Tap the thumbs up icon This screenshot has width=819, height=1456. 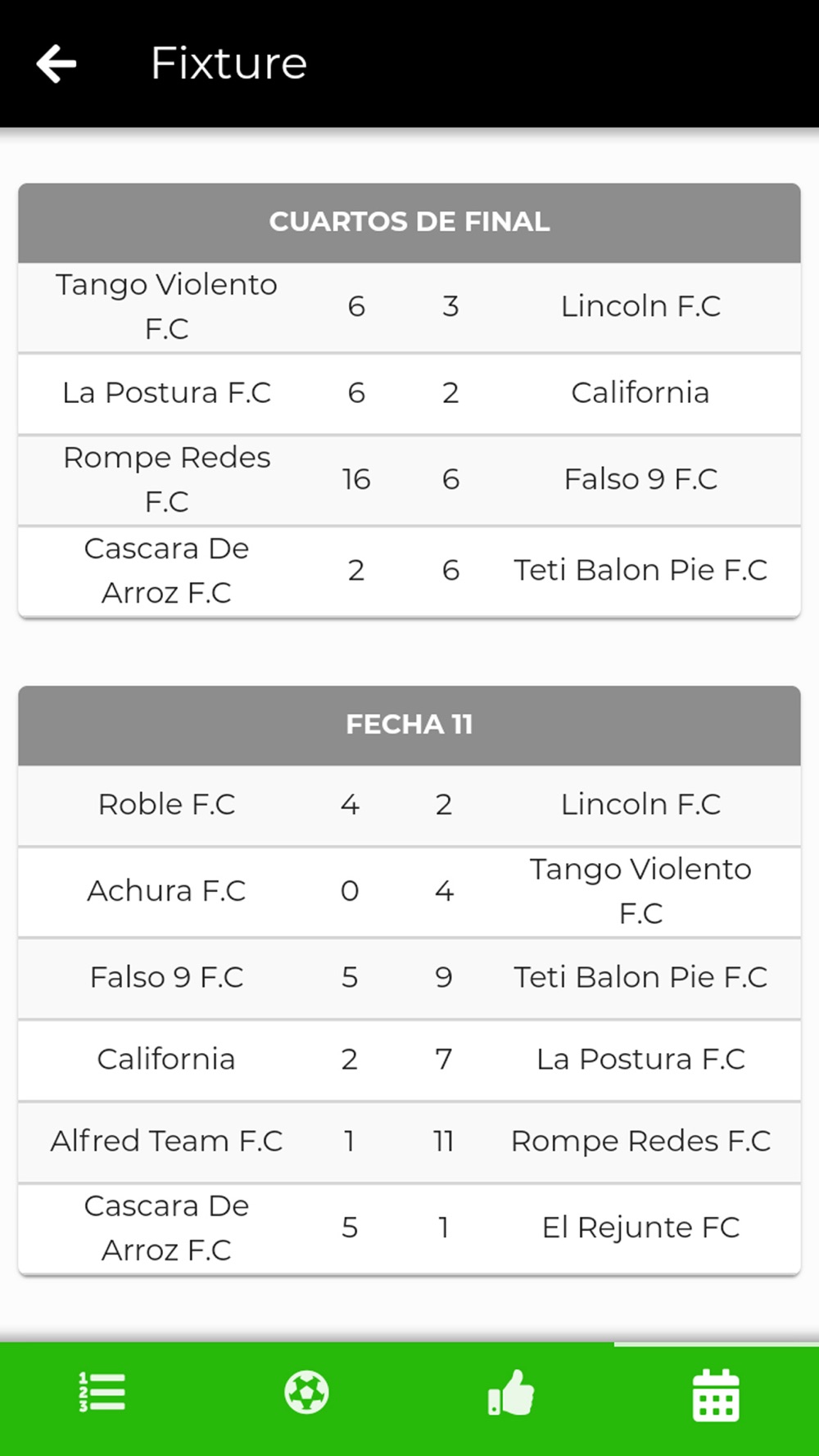pyautogui.click(x=511, y=1392)
